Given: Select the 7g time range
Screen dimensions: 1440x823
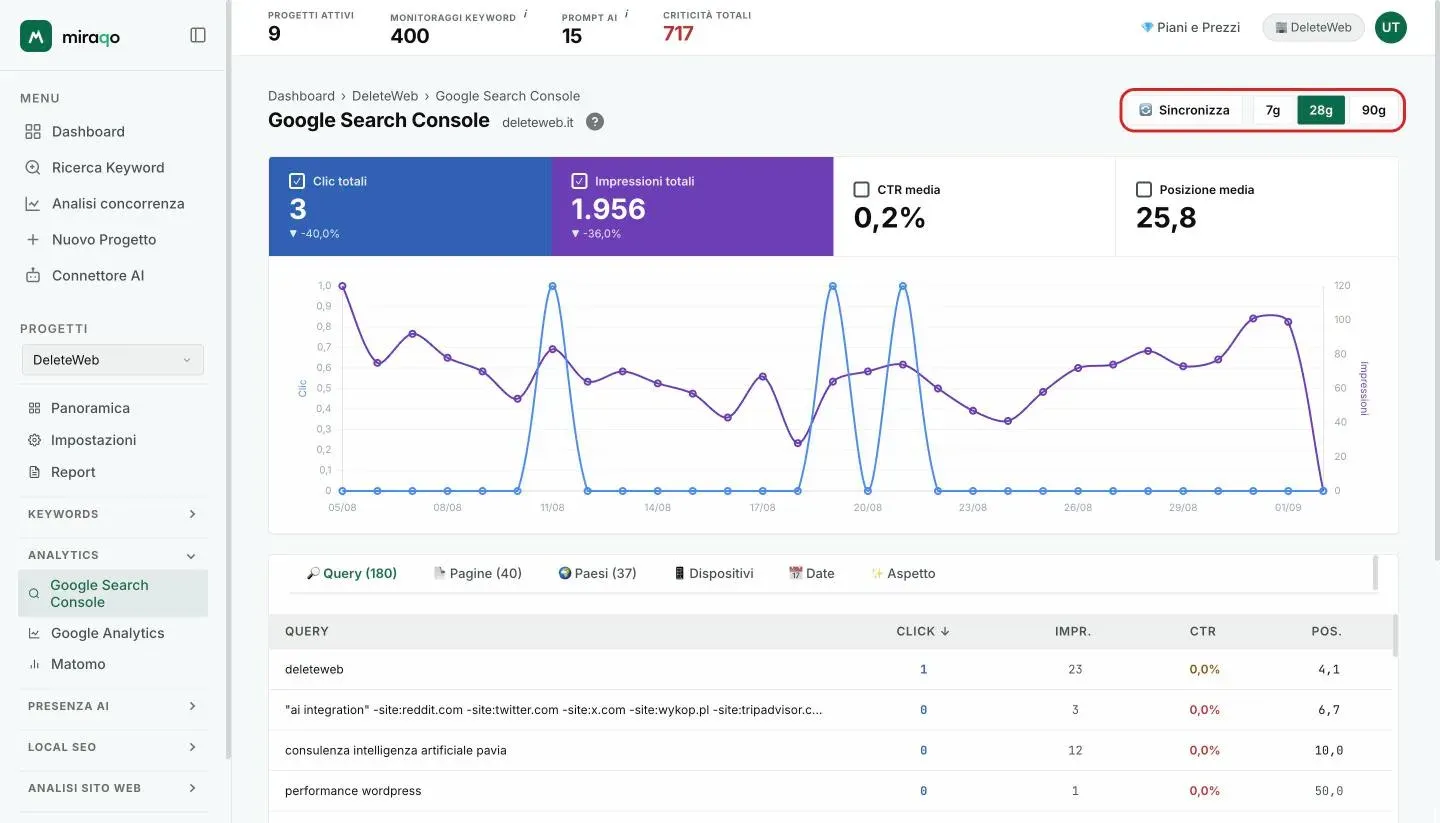Looking at the screenshot, I should 1273,110.
